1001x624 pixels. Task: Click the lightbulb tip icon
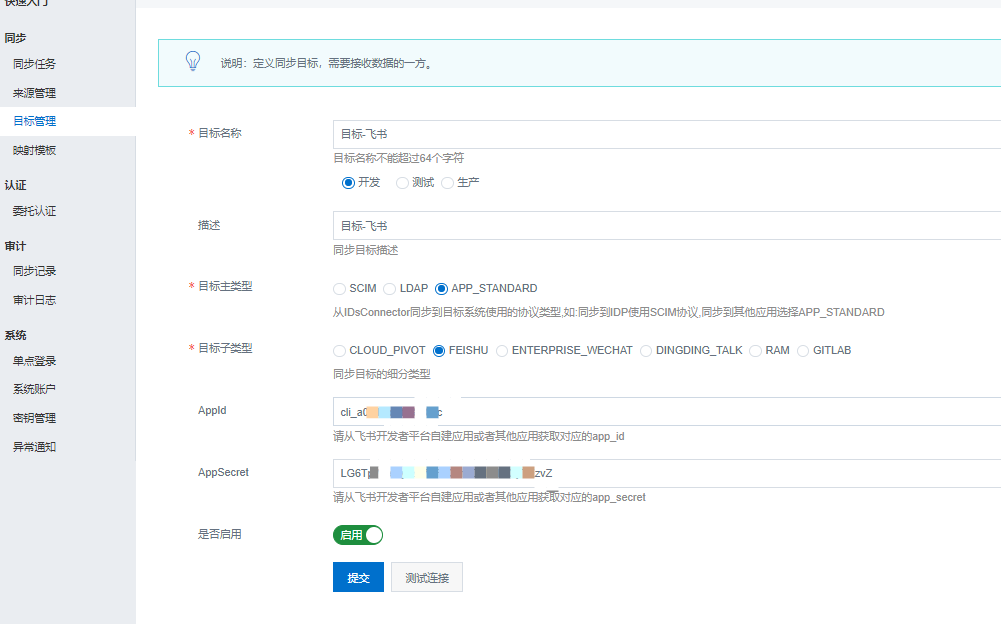point(193,62)
